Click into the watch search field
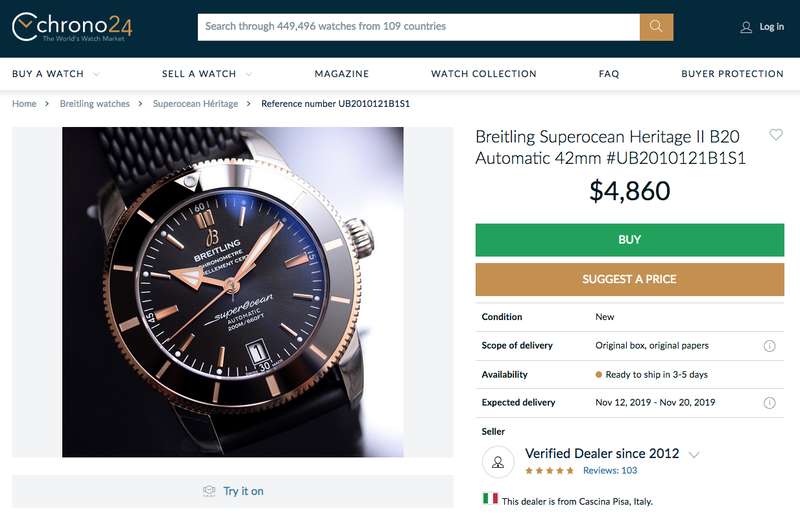This screenshot has width=800, height=519. [x=418, y=27]
